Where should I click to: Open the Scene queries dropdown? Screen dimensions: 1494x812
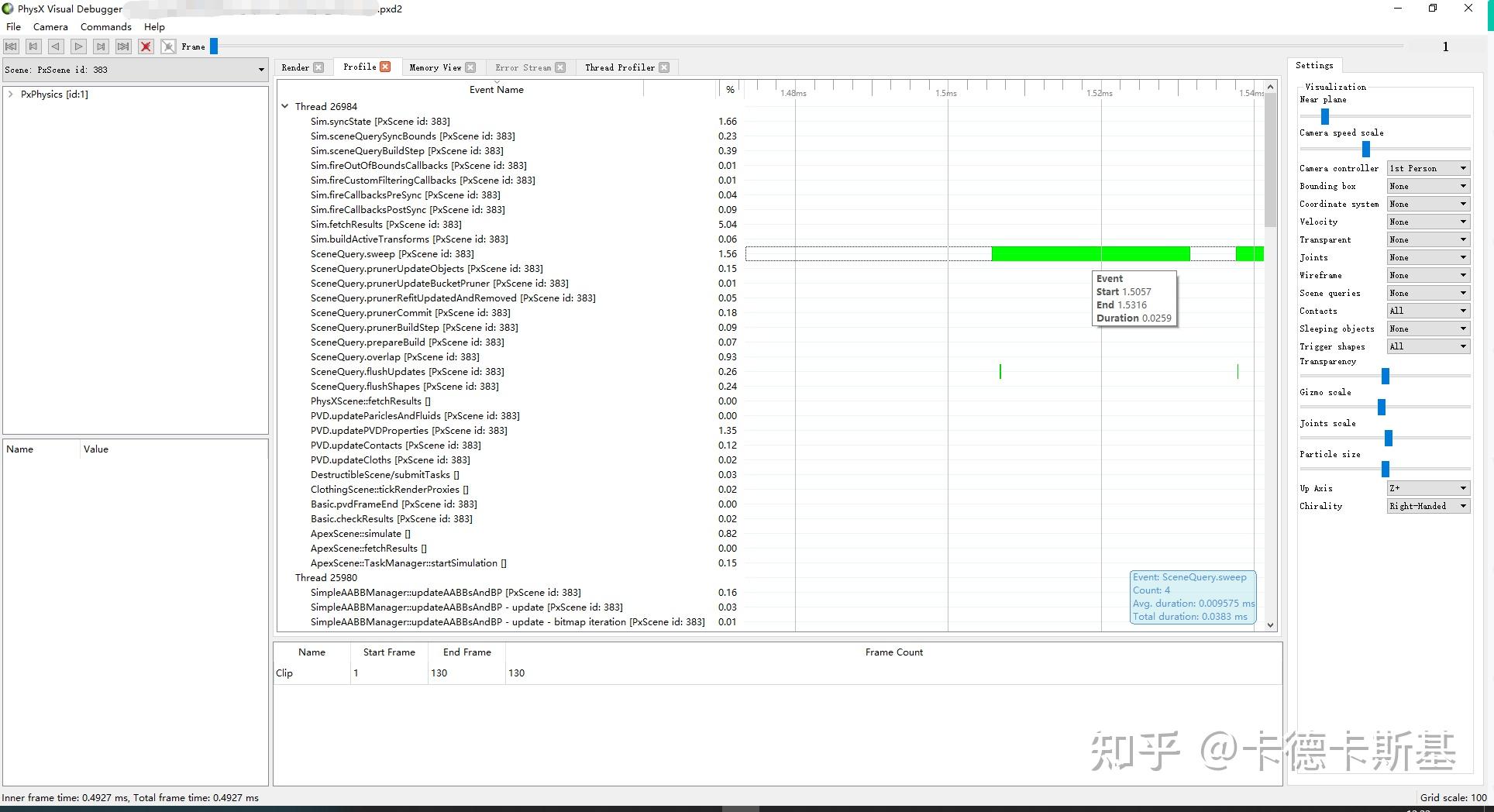coord(1428,293)
